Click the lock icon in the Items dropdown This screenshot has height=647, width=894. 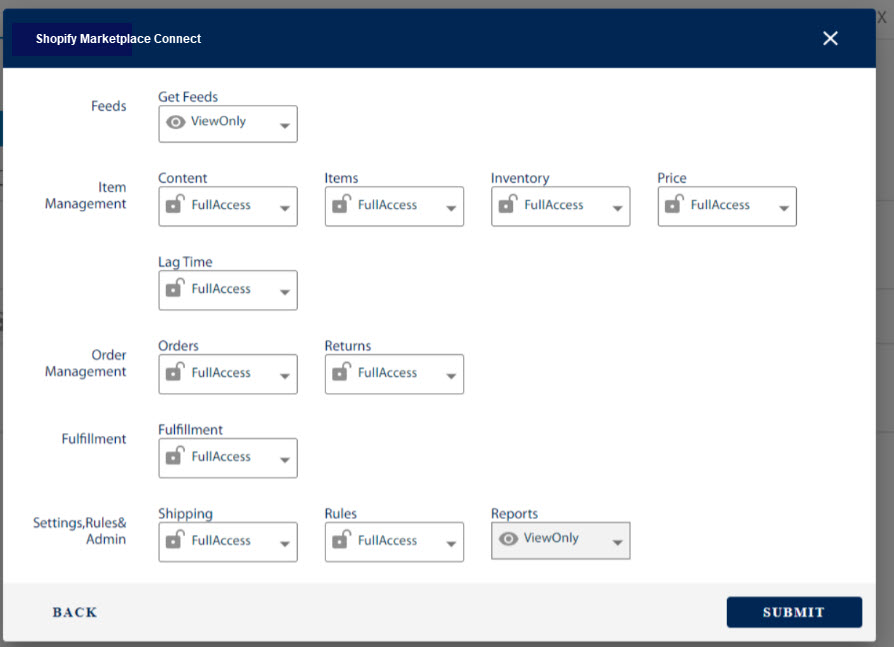[342, 205]
